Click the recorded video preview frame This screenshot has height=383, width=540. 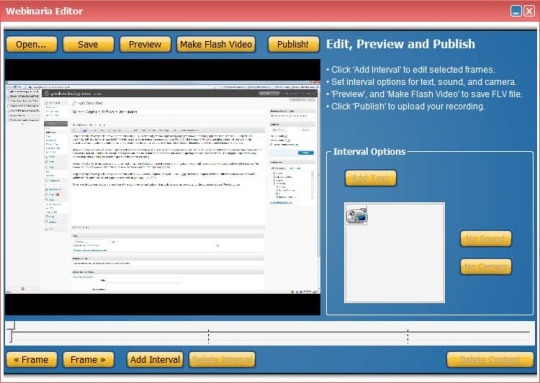click(x=163, y=187)
